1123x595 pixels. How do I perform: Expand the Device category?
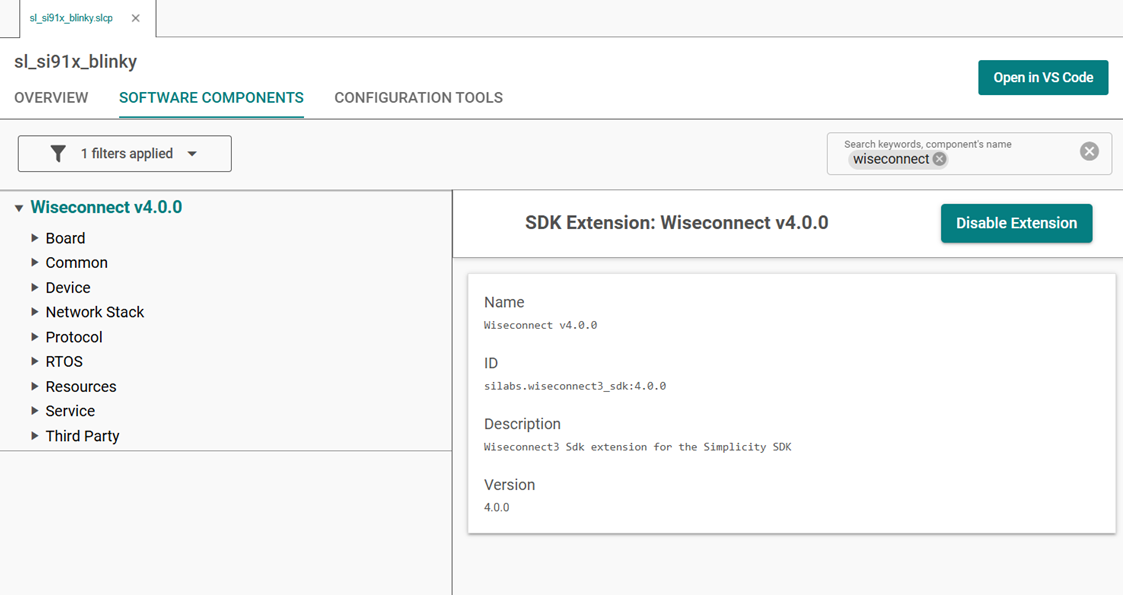68,287
